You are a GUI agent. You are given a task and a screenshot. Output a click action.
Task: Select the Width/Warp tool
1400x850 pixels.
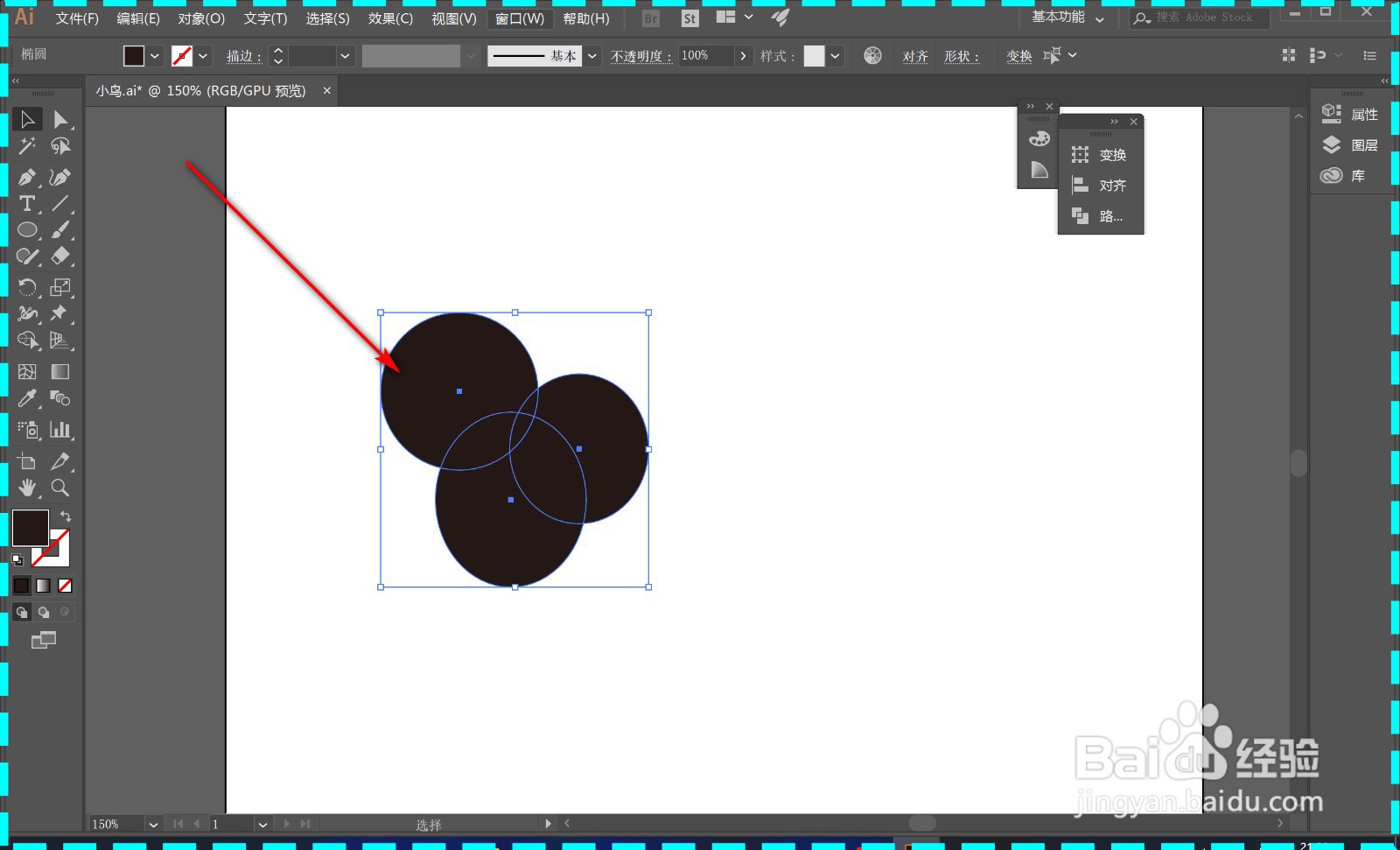pos(27,313)
